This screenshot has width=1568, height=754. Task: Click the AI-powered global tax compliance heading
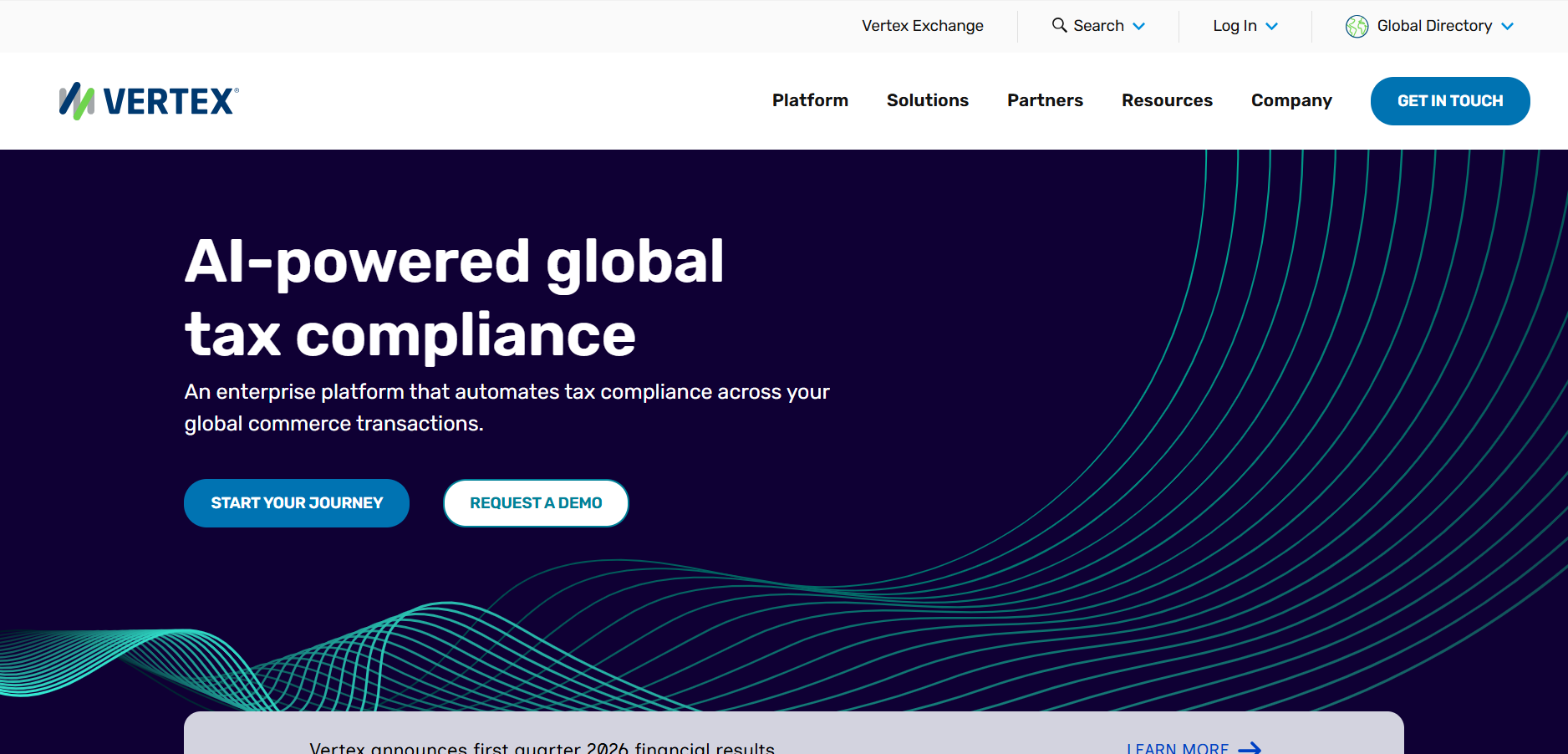coord(455,298)
